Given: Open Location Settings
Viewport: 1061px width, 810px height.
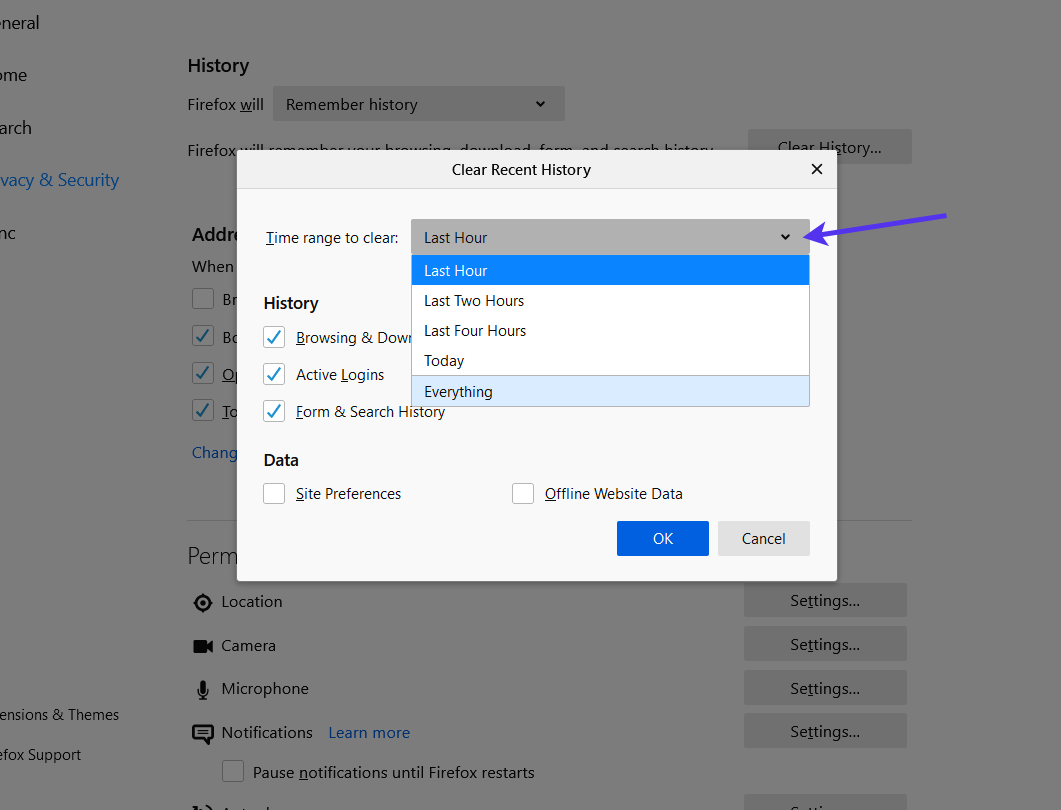Looking at the screenshot, I should (x=824, y=601).
